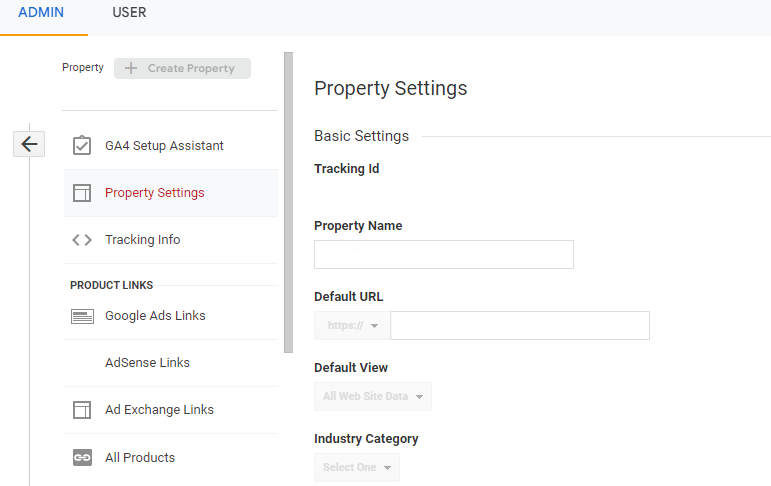
Task: Click the Google Ads Links icon
Action: coord(82,316)
